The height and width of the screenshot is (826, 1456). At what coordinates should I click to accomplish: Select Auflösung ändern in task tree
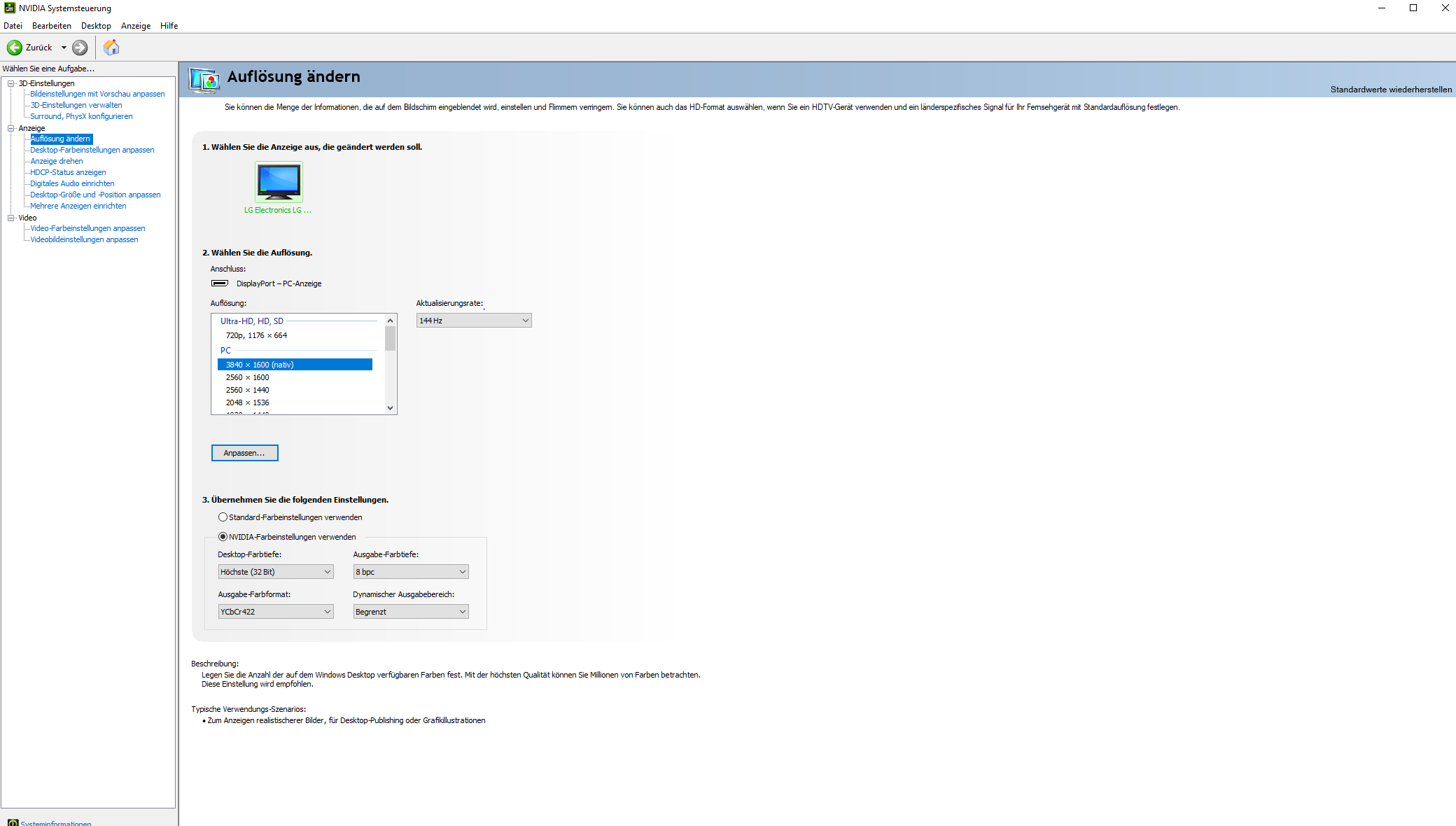tap(61, 139)
